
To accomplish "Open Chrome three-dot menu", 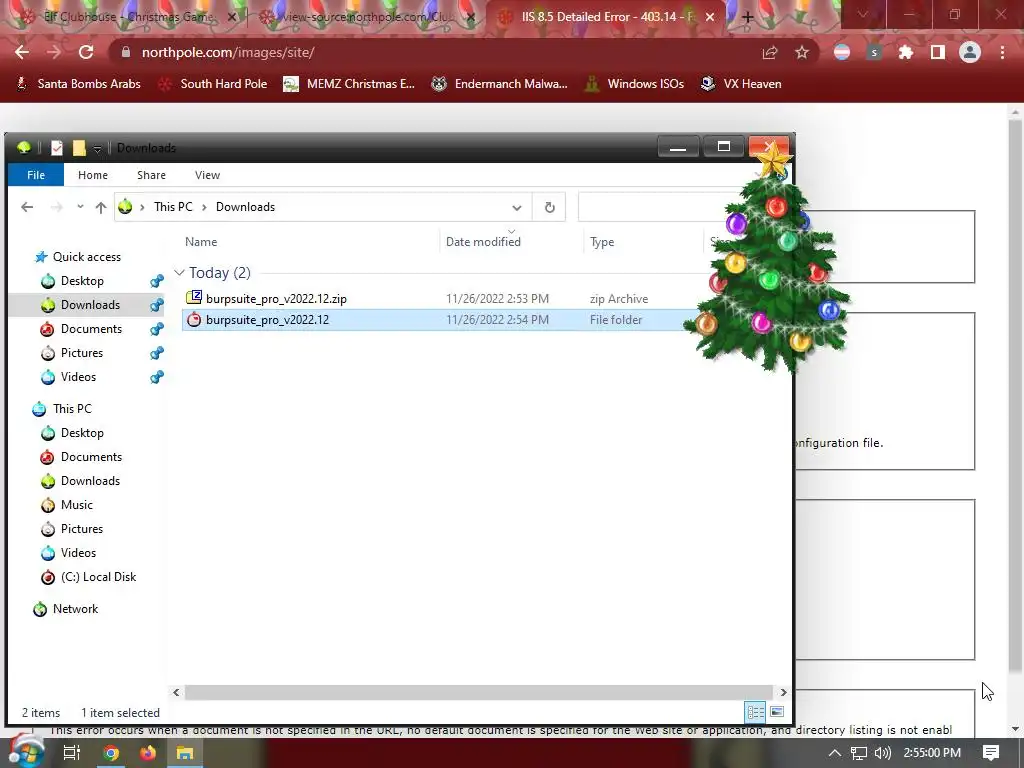I will [x=1002, y=52].
